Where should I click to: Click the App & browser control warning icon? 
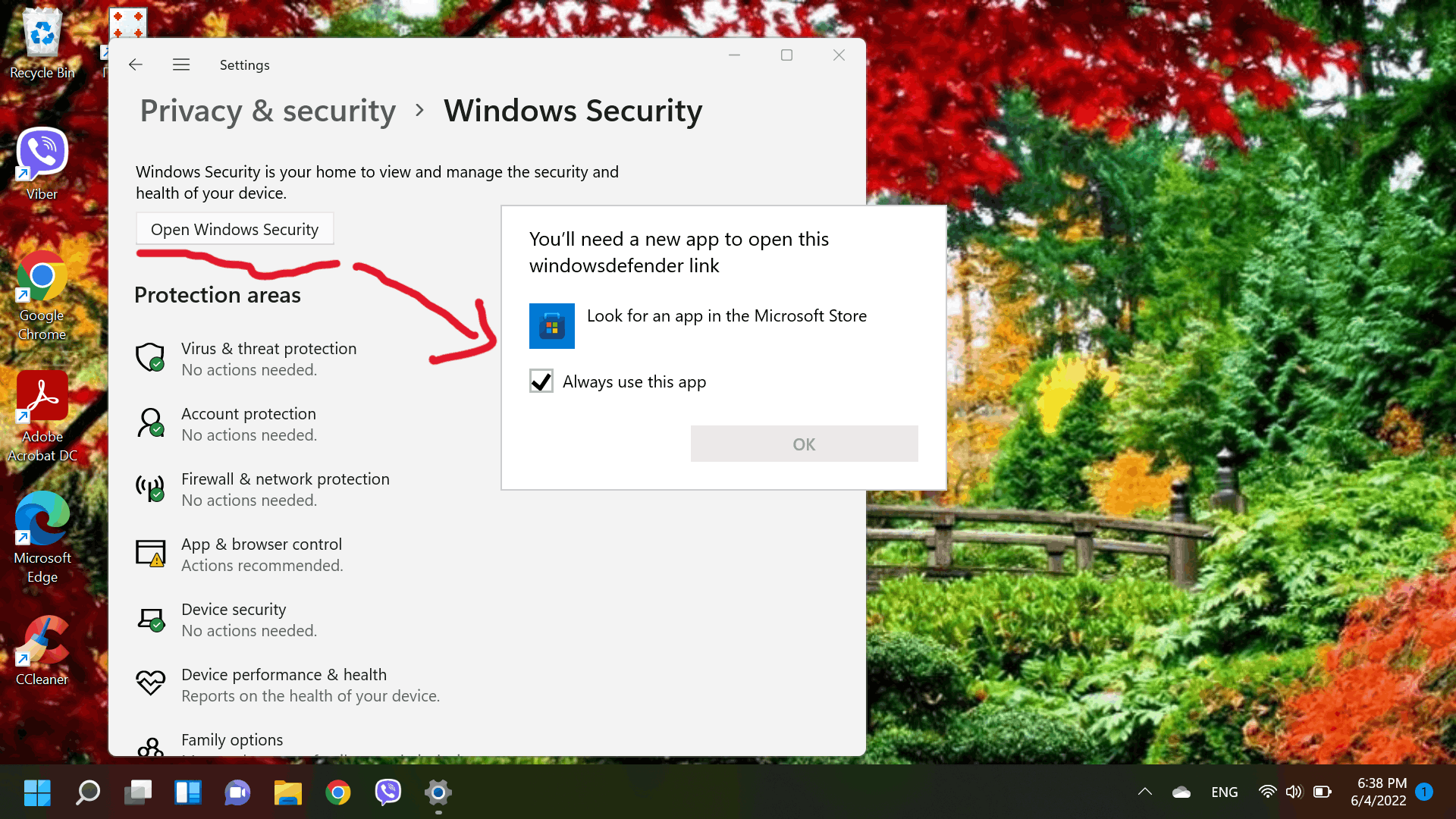point(150,554)
